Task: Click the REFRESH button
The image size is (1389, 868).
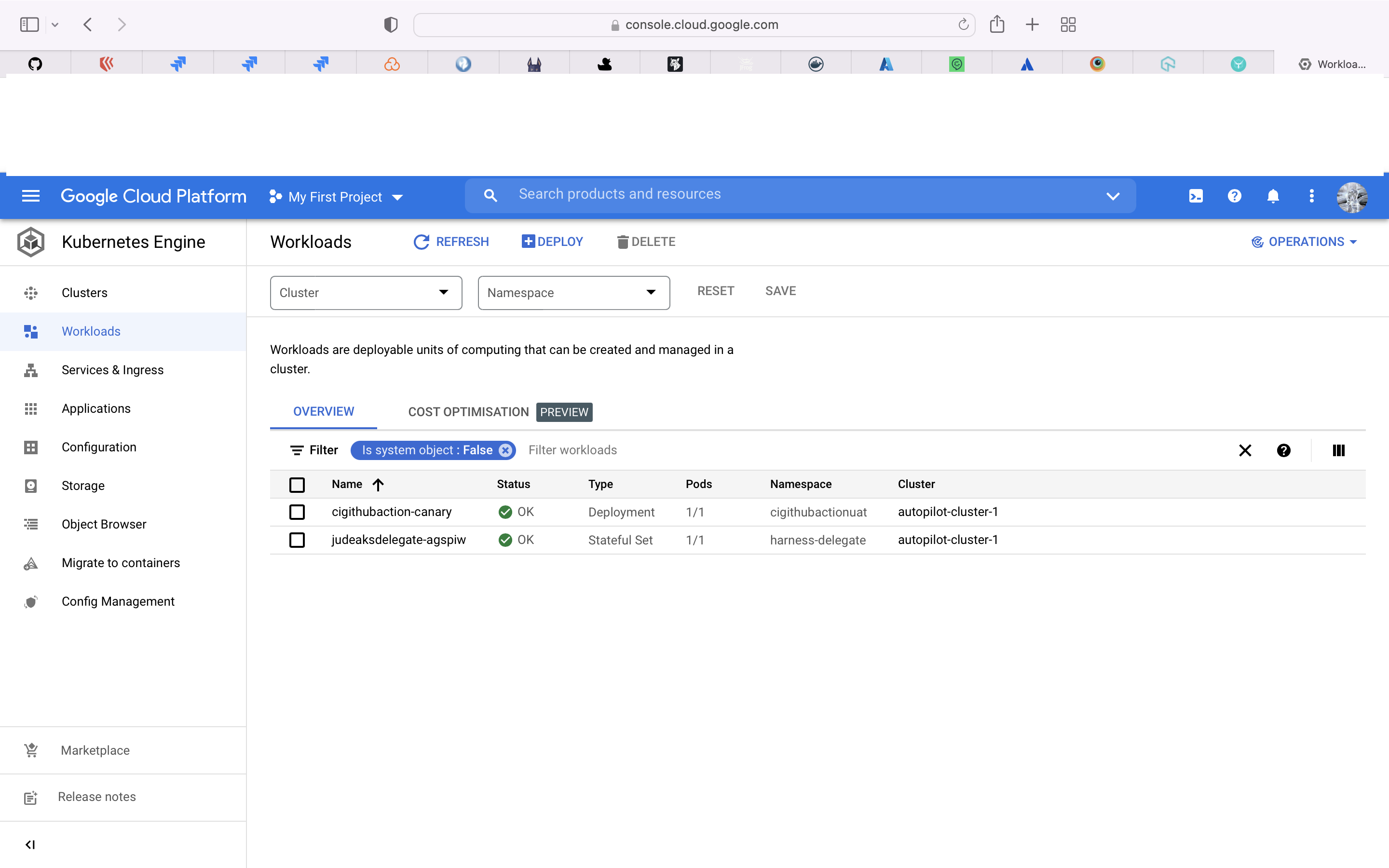Action: click(x=451, y=242)
